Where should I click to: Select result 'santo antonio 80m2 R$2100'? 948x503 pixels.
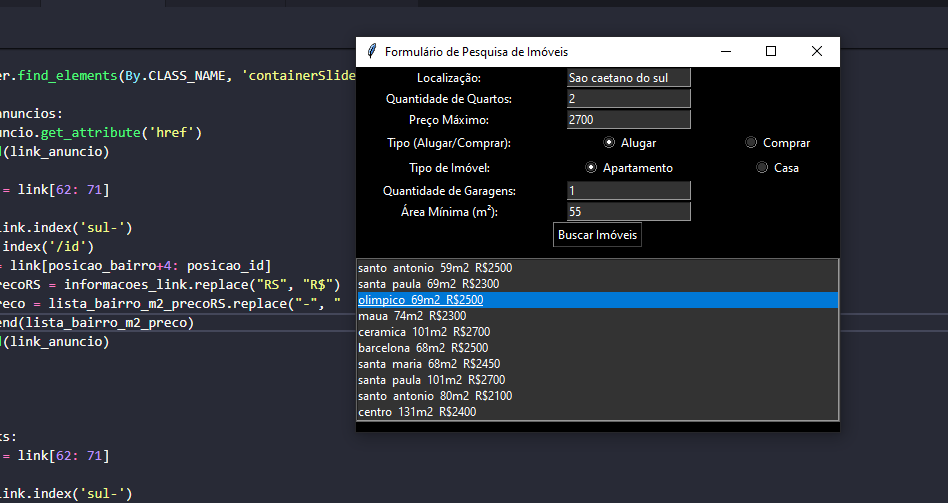(597, 396)
